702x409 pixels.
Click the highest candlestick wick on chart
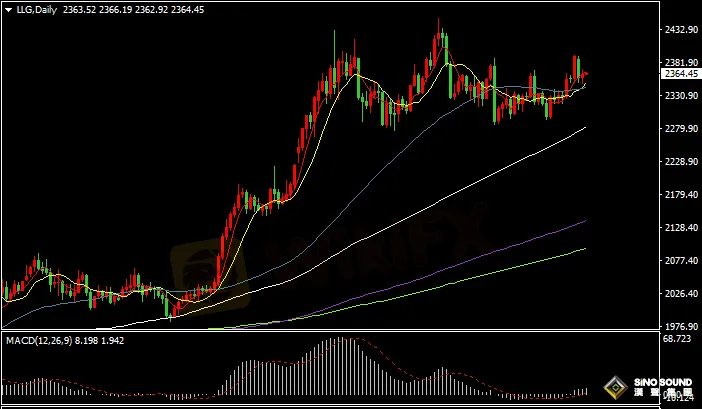coord(439,21)
